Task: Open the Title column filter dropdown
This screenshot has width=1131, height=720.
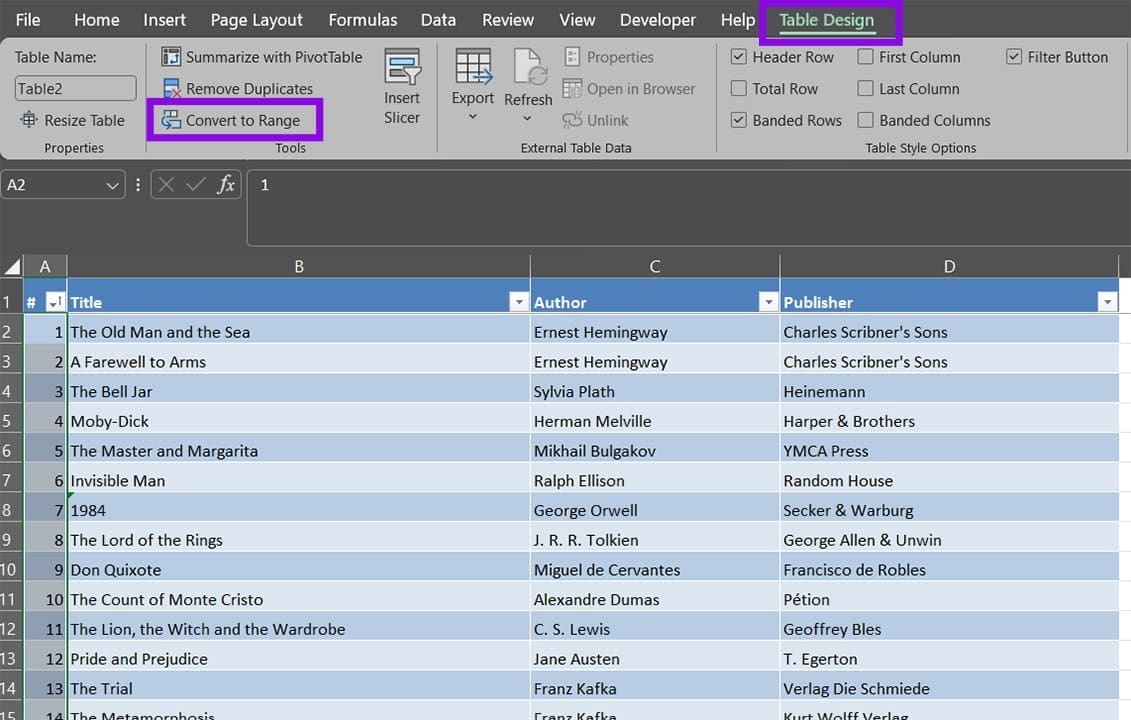Action: pos(519,302)
